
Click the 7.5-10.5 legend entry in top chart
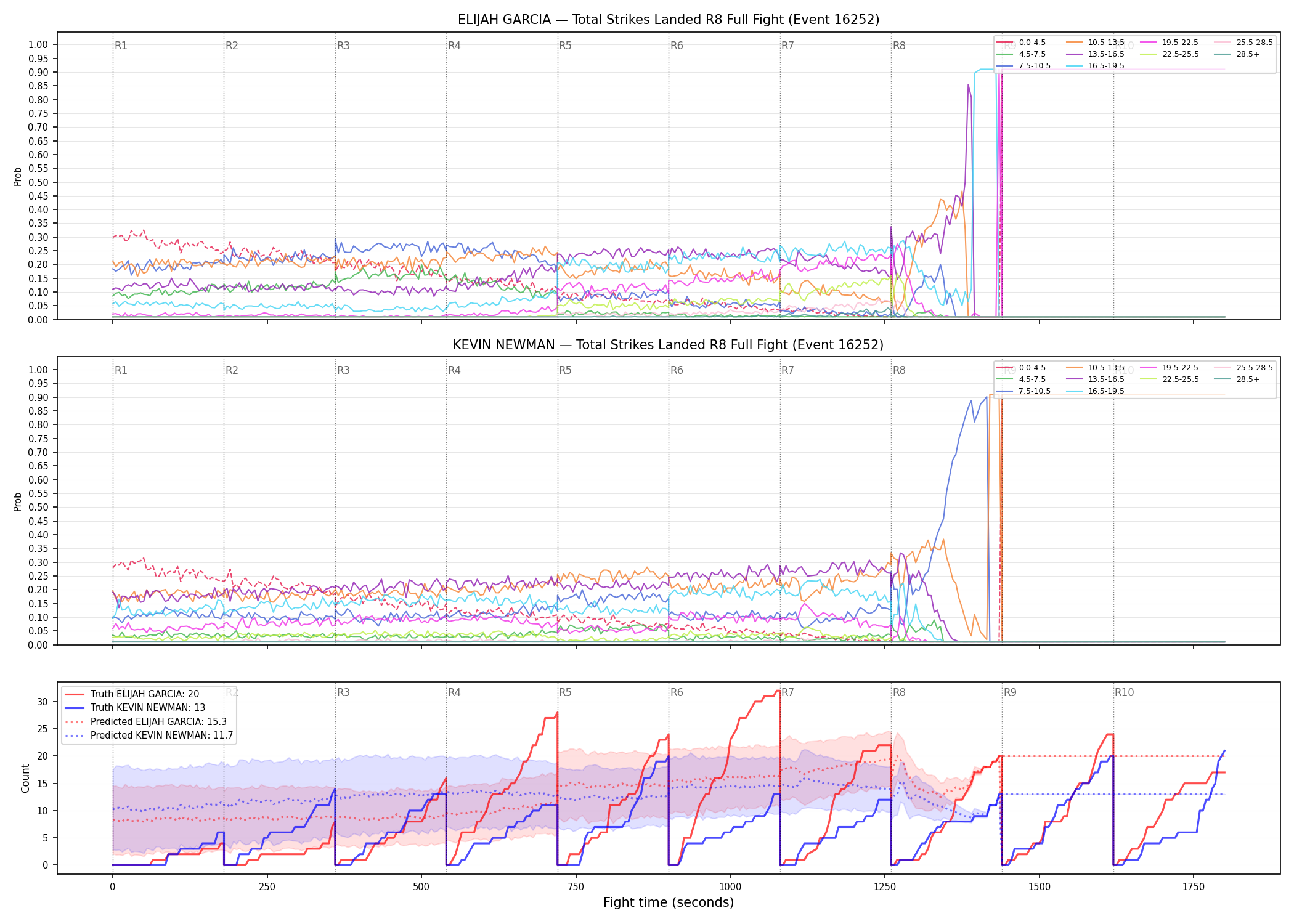pos(1023,66)
